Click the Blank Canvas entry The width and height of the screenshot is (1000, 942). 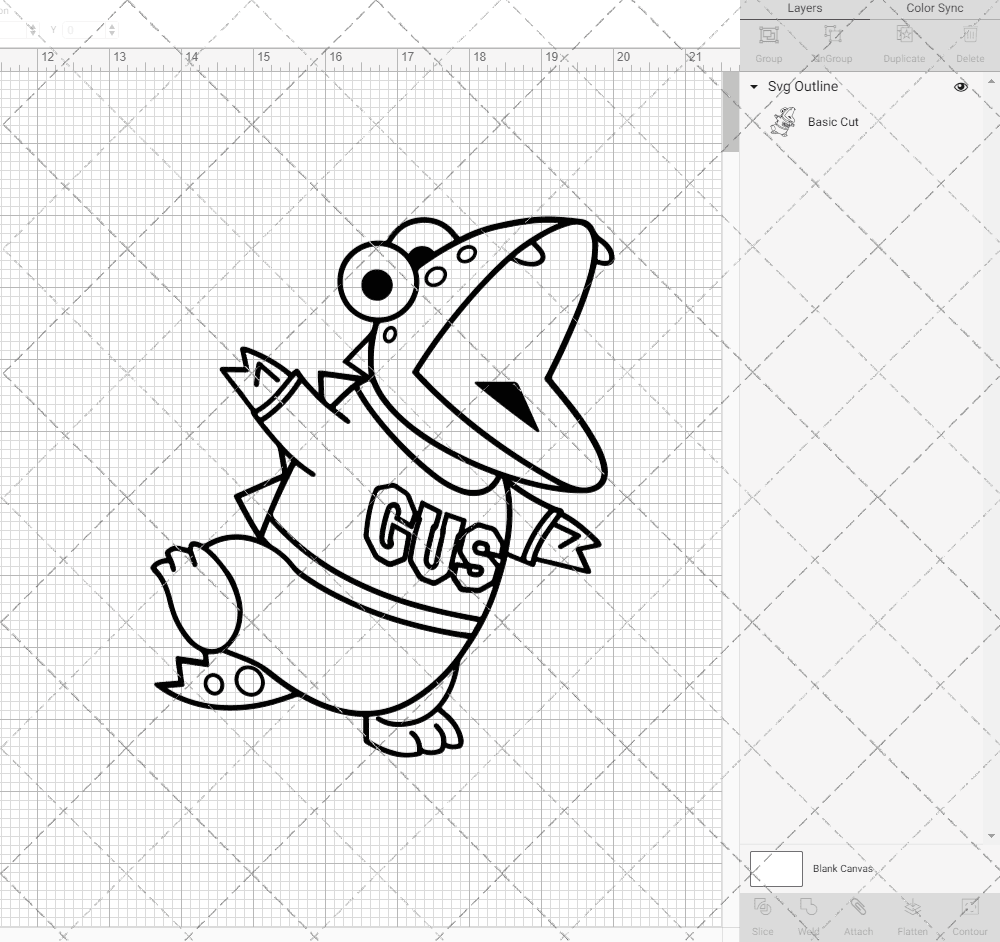(843, 868)
